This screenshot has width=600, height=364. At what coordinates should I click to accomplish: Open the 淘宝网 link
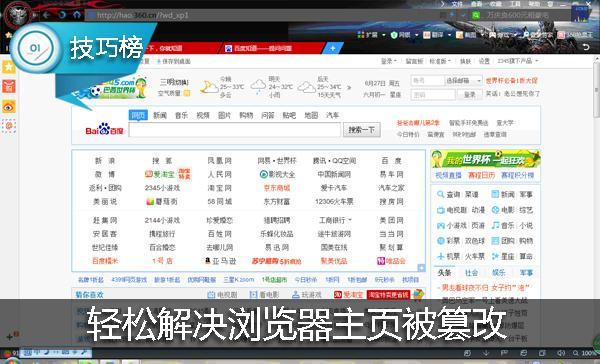point(219,188)
